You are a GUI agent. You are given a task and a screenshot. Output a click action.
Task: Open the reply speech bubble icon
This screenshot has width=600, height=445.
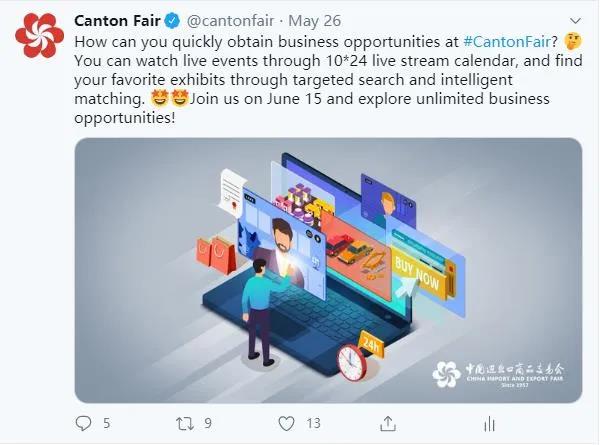coord(83,423)
